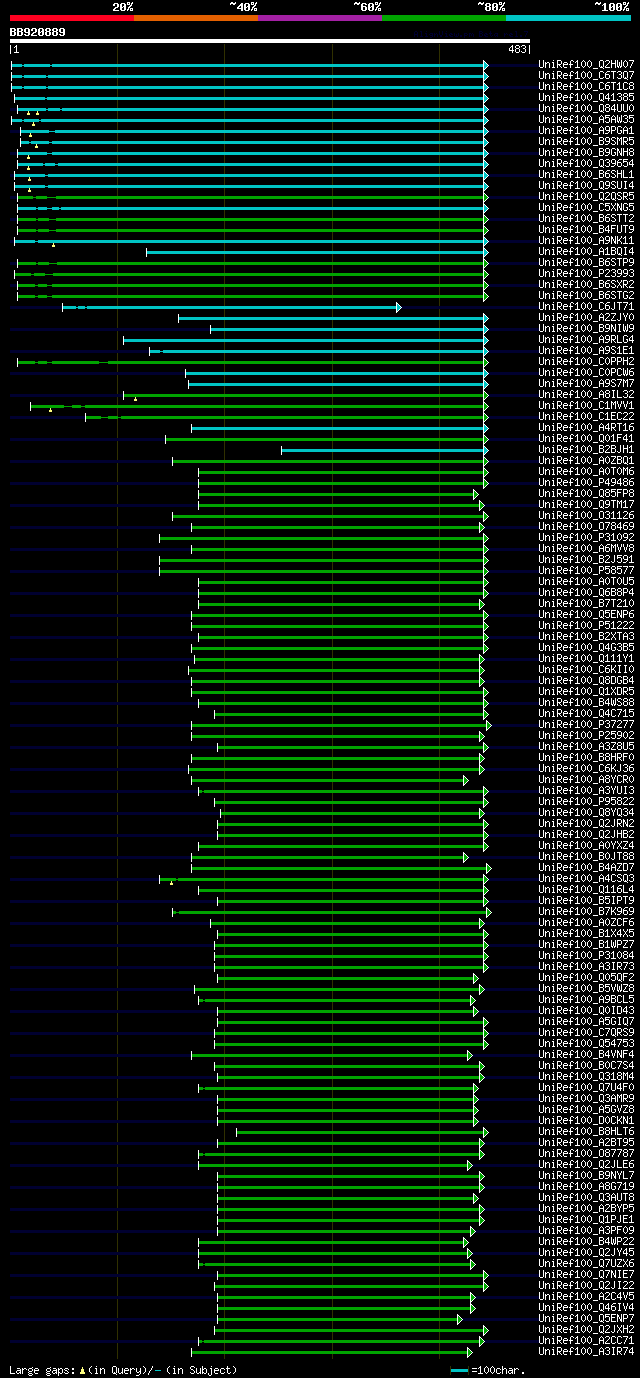Select the UniRef100_B7T210 label
This screenshot has width=640, height=1378.
click(586, 603)
